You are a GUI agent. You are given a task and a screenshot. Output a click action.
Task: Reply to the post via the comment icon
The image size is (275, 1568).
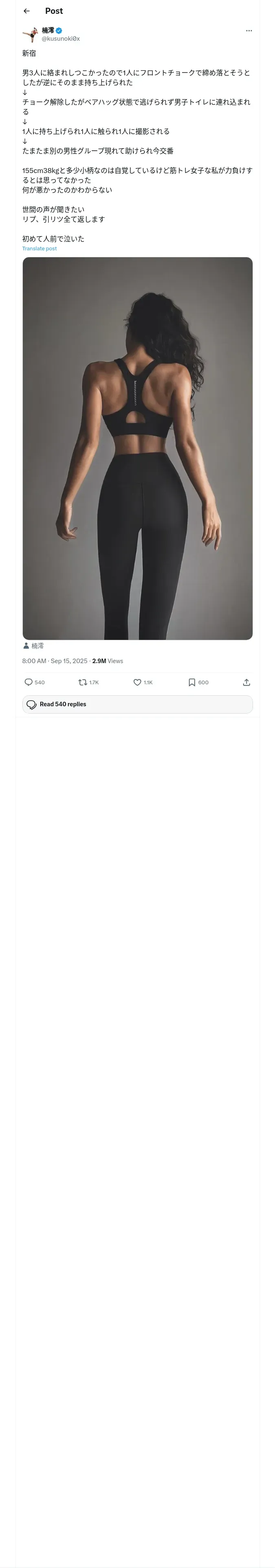pos(29,682)
